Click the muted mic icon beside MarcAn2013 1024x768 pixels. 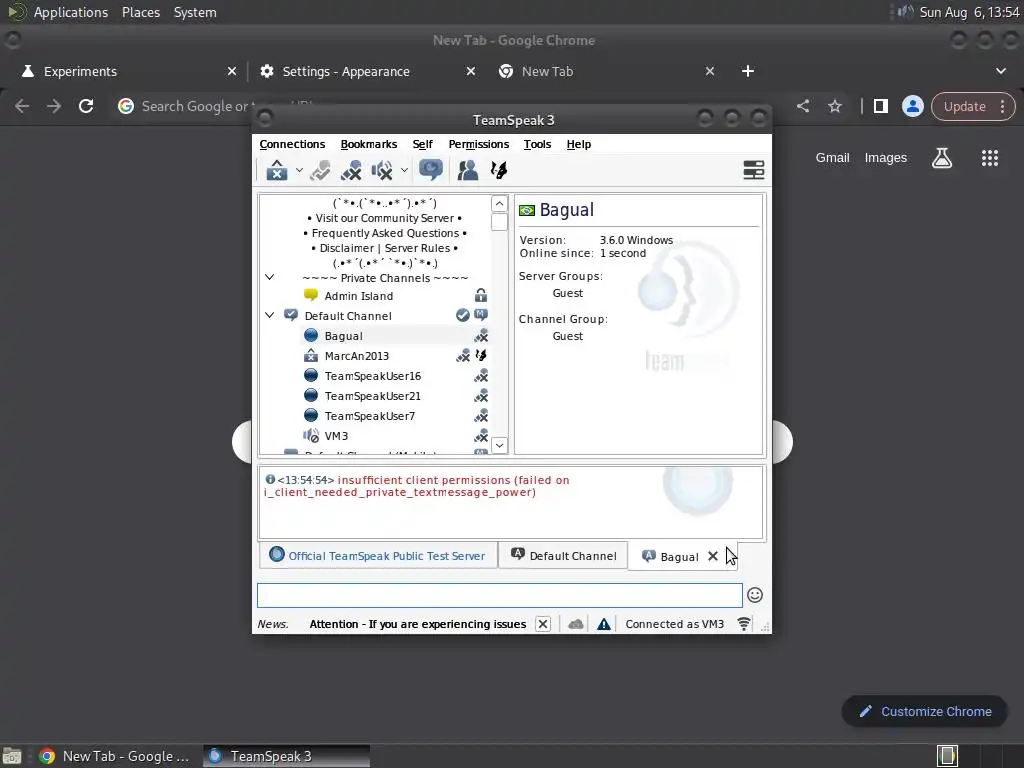point(462,356)
